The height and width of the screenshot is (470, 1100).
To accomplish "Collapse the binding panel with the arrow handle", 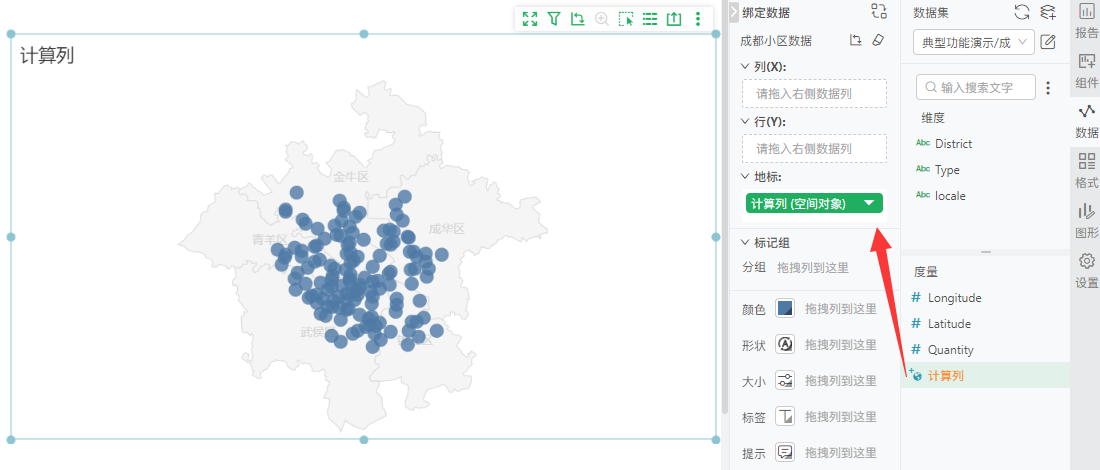I will point(734,12).
